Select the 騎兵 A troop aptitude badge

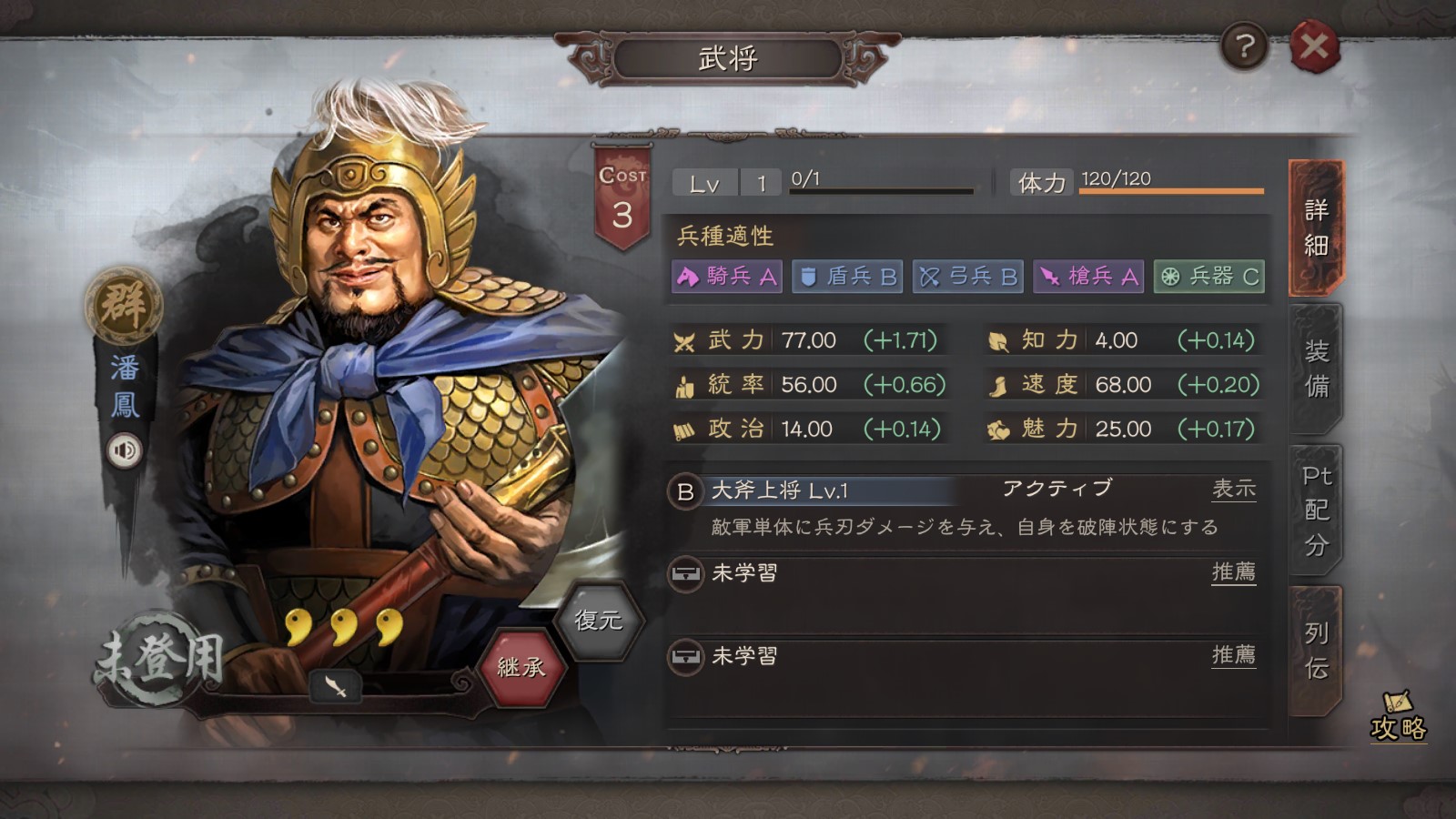tap(727, 277)
